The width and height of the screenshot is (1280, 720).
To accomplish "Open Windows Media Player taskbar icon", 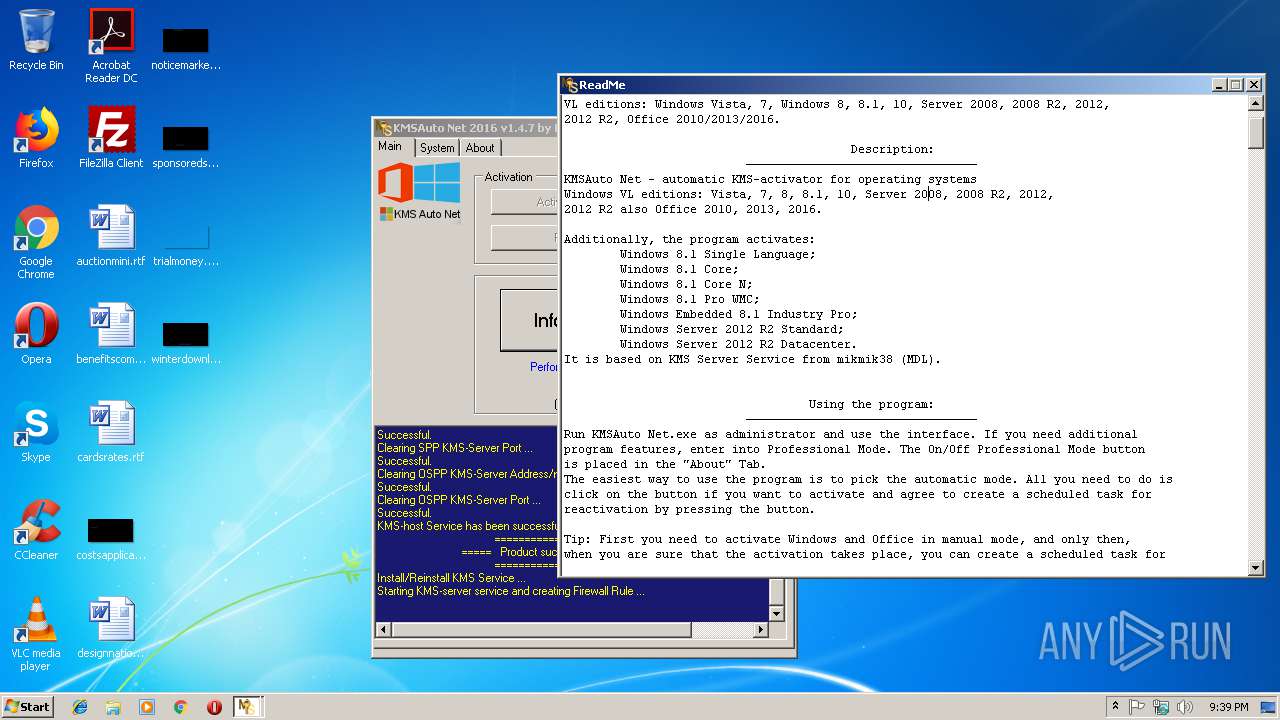I will click(x=147, y=707).
